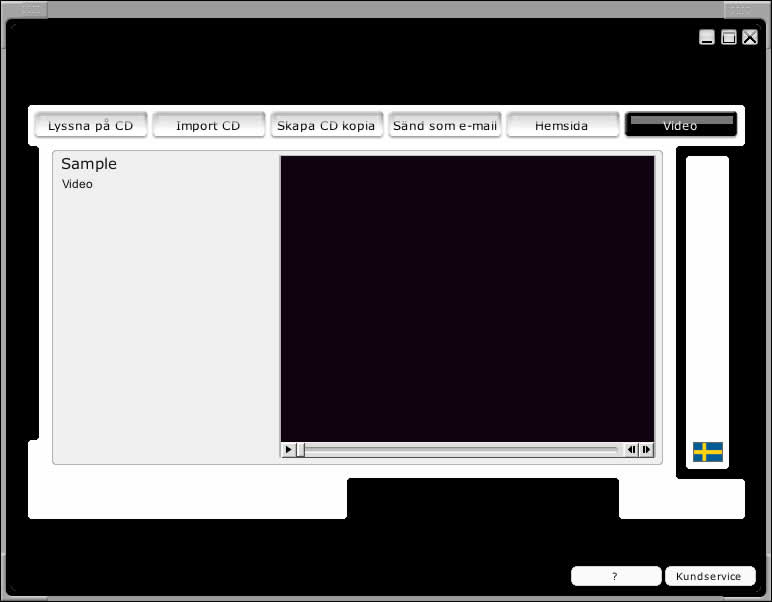This screenshot has height=602, width=772.
Task: Open Kundservice customer support
Action: [x=708, y=576]
